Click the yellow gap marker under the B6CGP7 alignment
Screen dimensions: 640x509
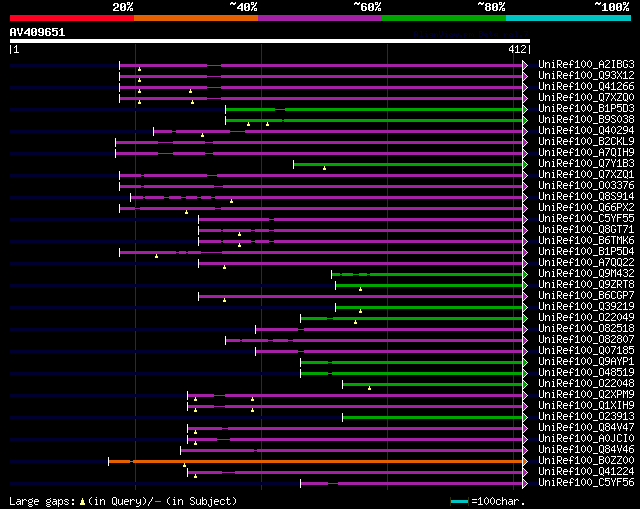coord(224,300)
